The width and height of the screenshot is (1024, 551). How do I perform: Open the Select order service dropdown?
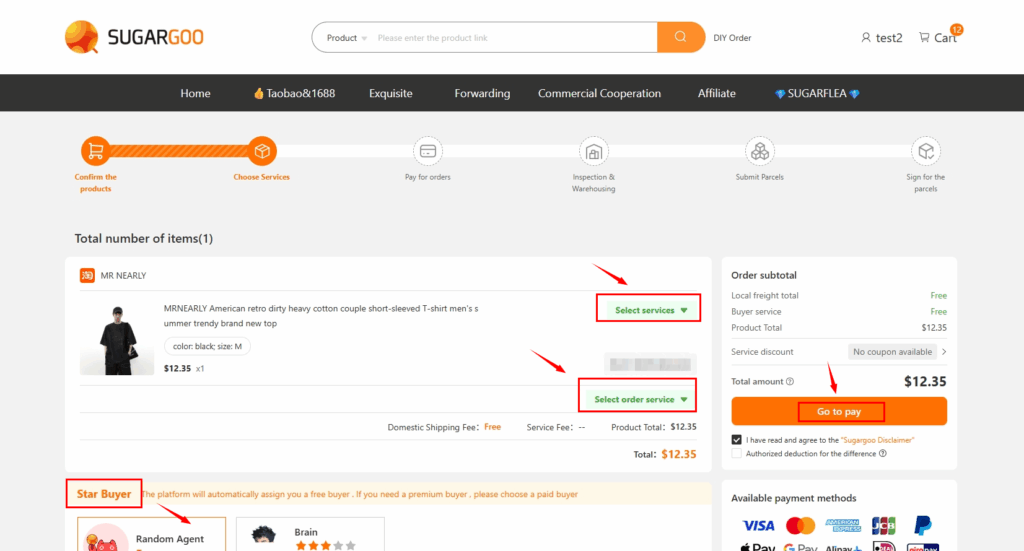point(641,399)
